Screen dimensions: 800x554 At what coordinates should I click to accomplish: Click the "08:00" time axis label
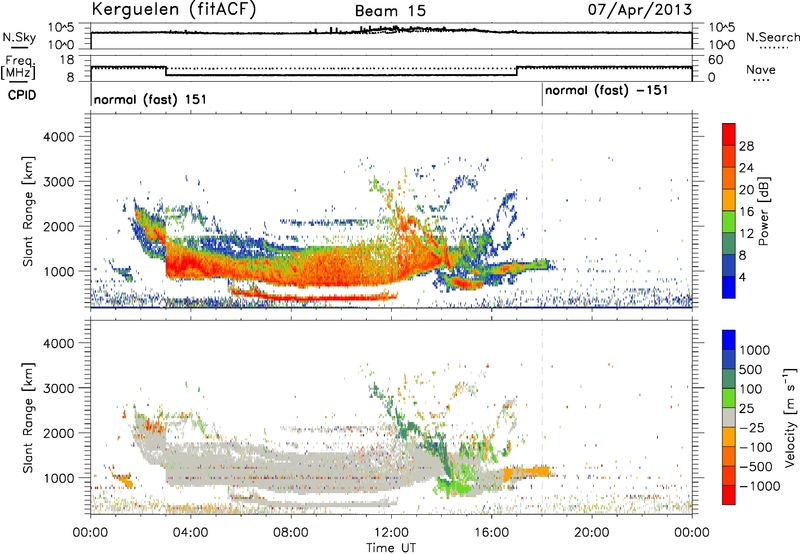(x=291, y=533)
